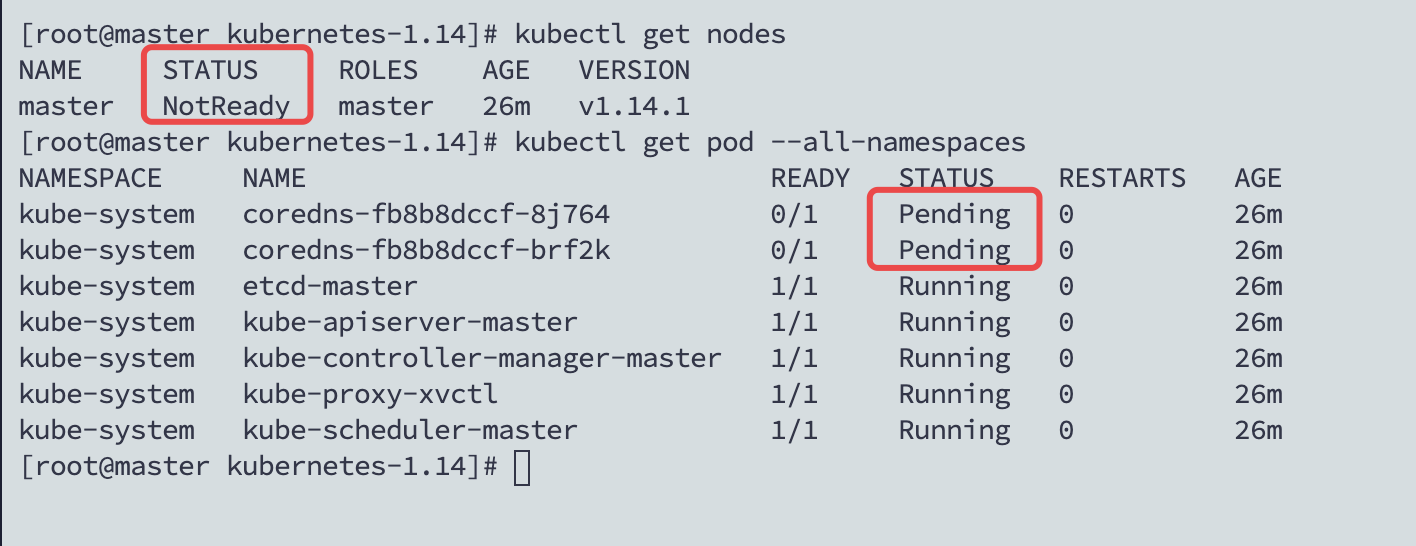This screenshot has width=1416, height=546.
Task: Click the kube-proxy-xvctl pod name
Action: 370,394
